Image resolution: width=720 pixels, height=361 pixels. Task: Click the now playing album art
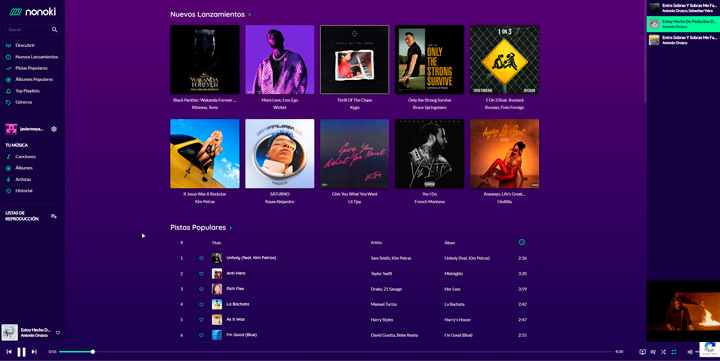click(x=10, y=333)
